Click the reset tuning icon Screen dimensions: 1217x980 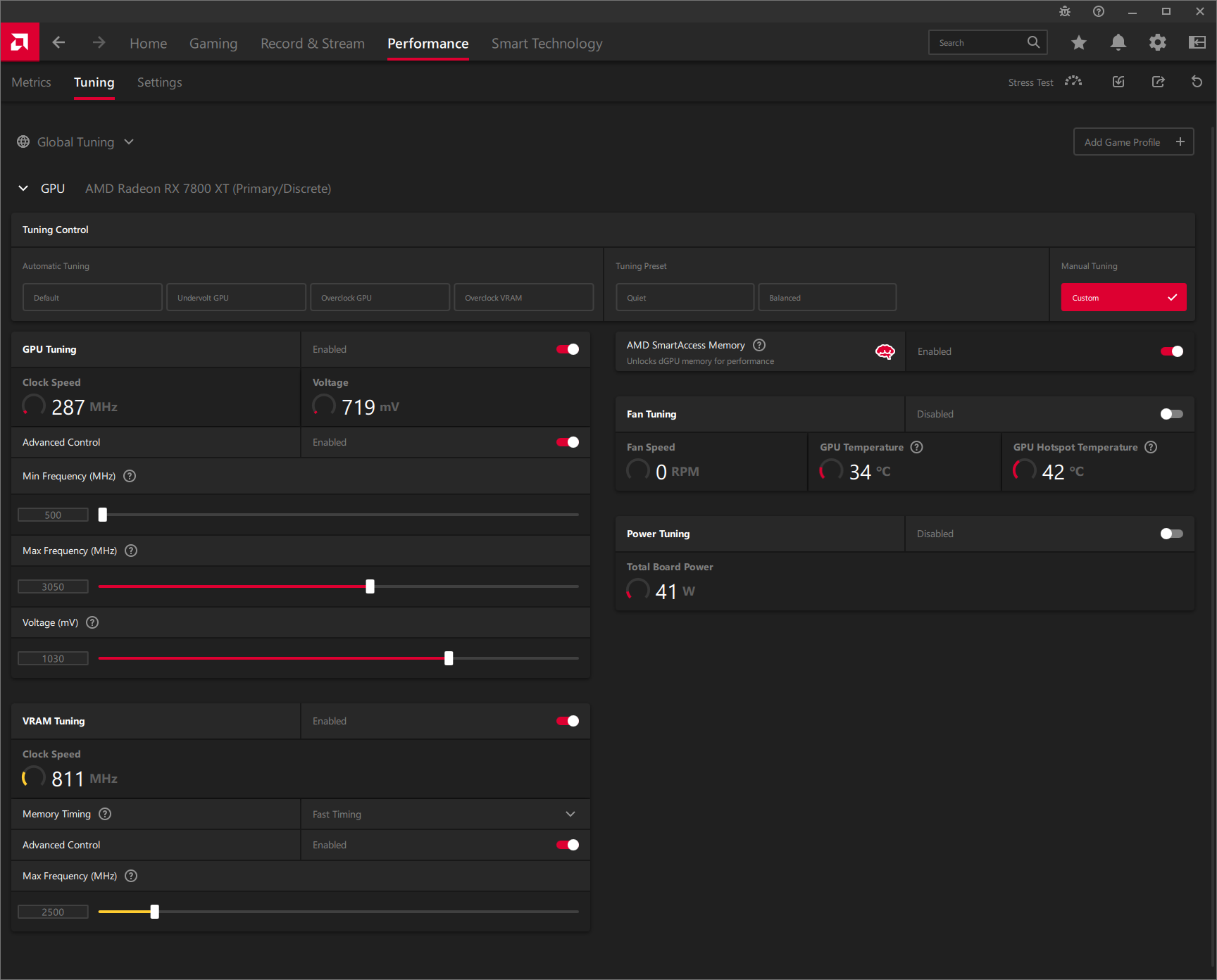point(1197,82)
